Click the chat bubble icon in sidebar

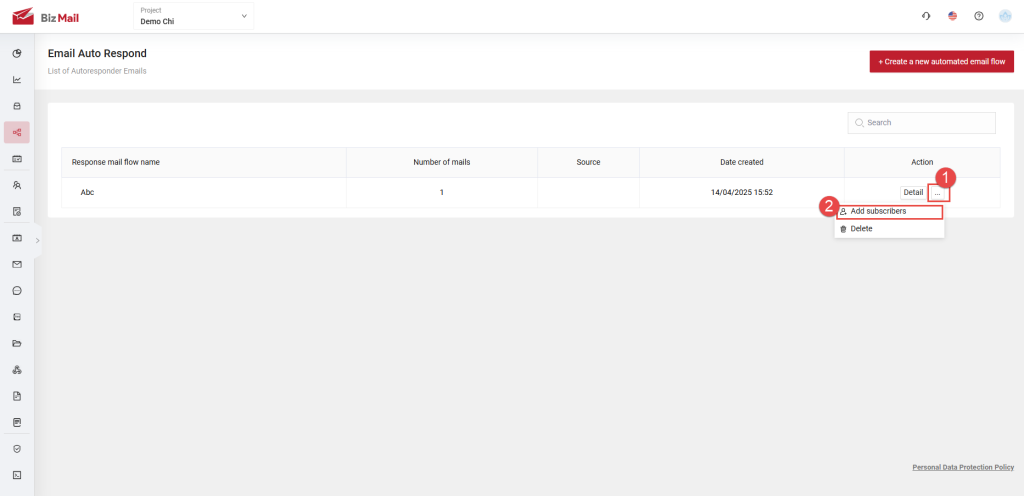point(17,291)
